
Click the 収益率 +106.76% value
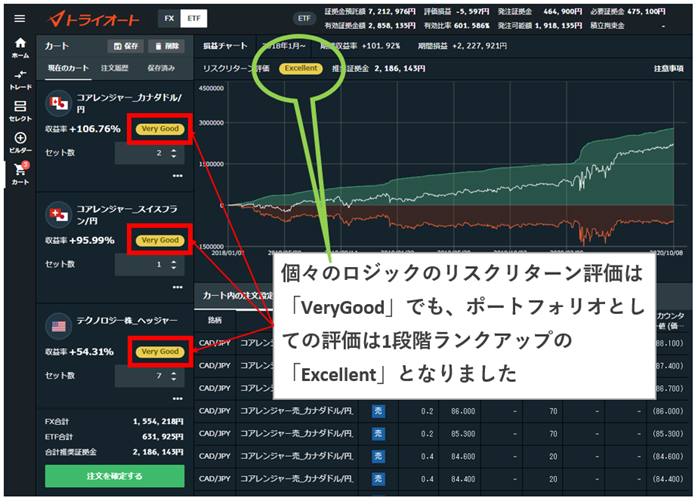click(x=95, y=129)
